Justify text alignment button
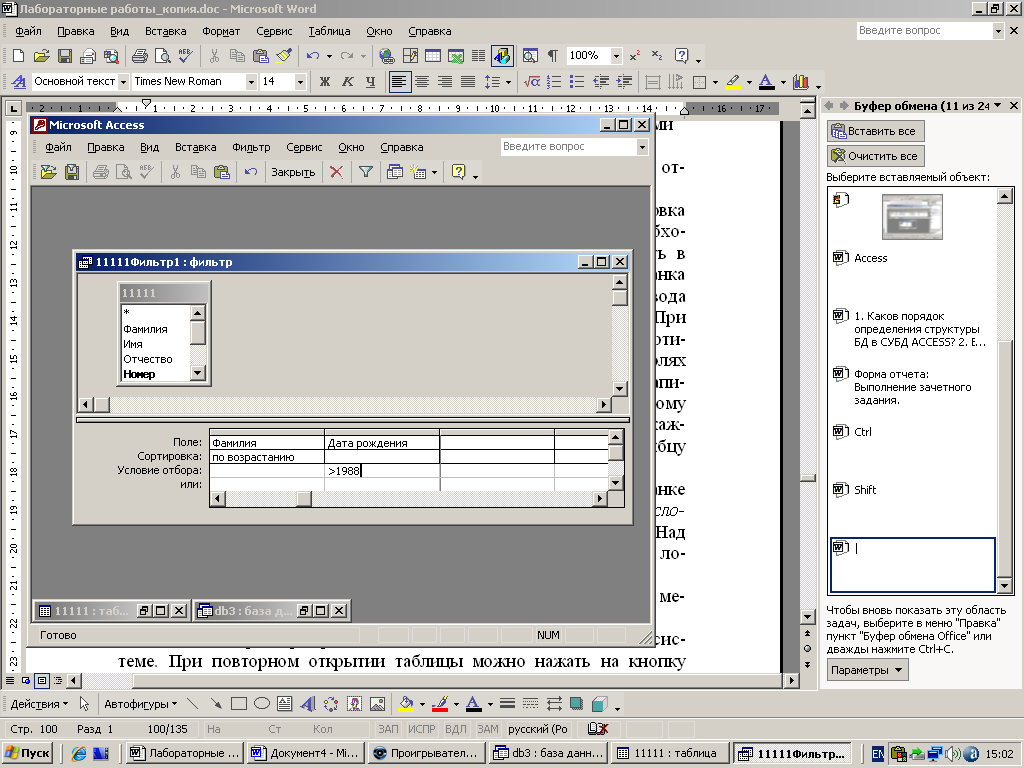 [x=468, y=82]
